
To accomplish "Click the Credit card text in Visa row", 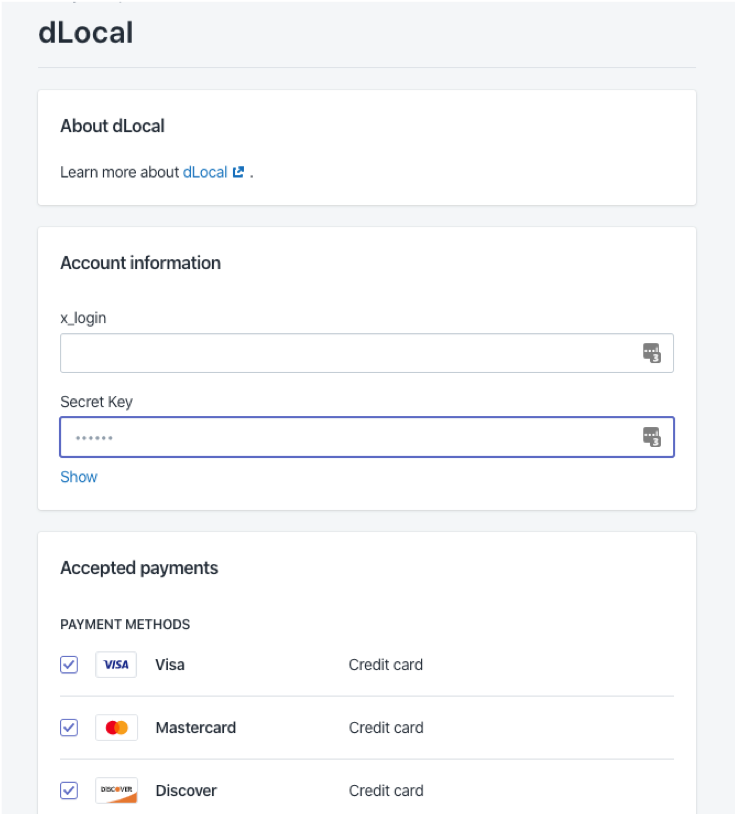I will [x=386, y=664].
